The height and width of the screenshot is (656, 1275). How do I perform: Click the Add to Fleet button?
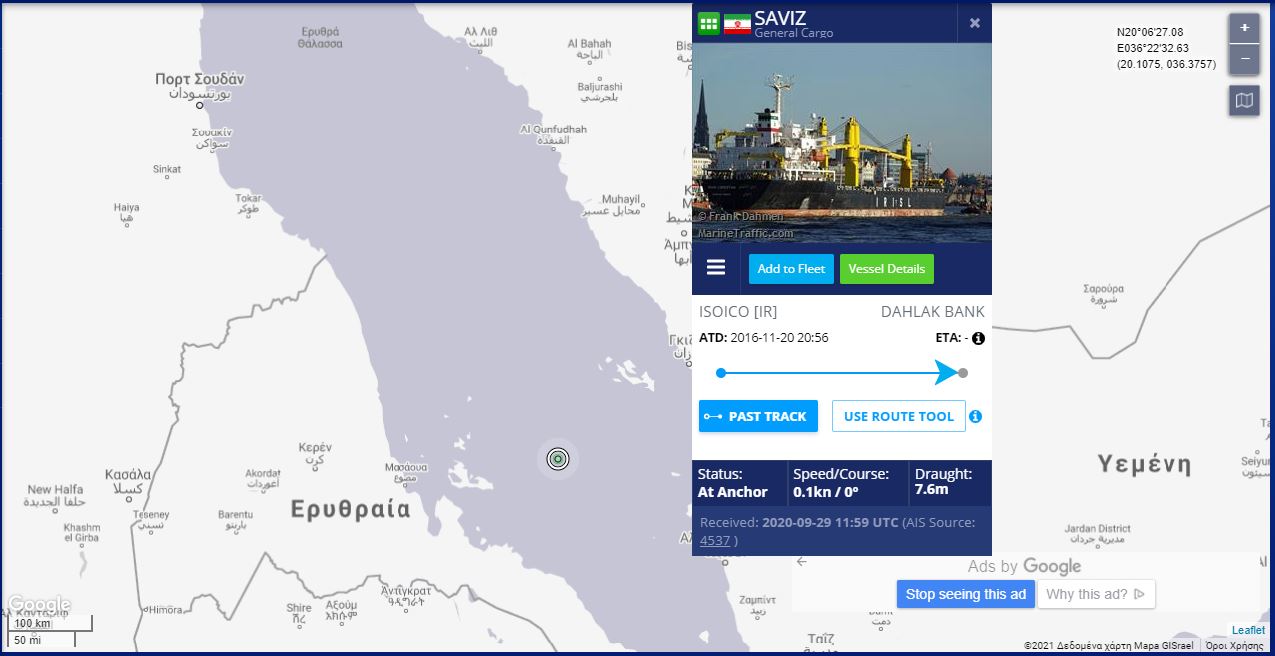(790, 268)
